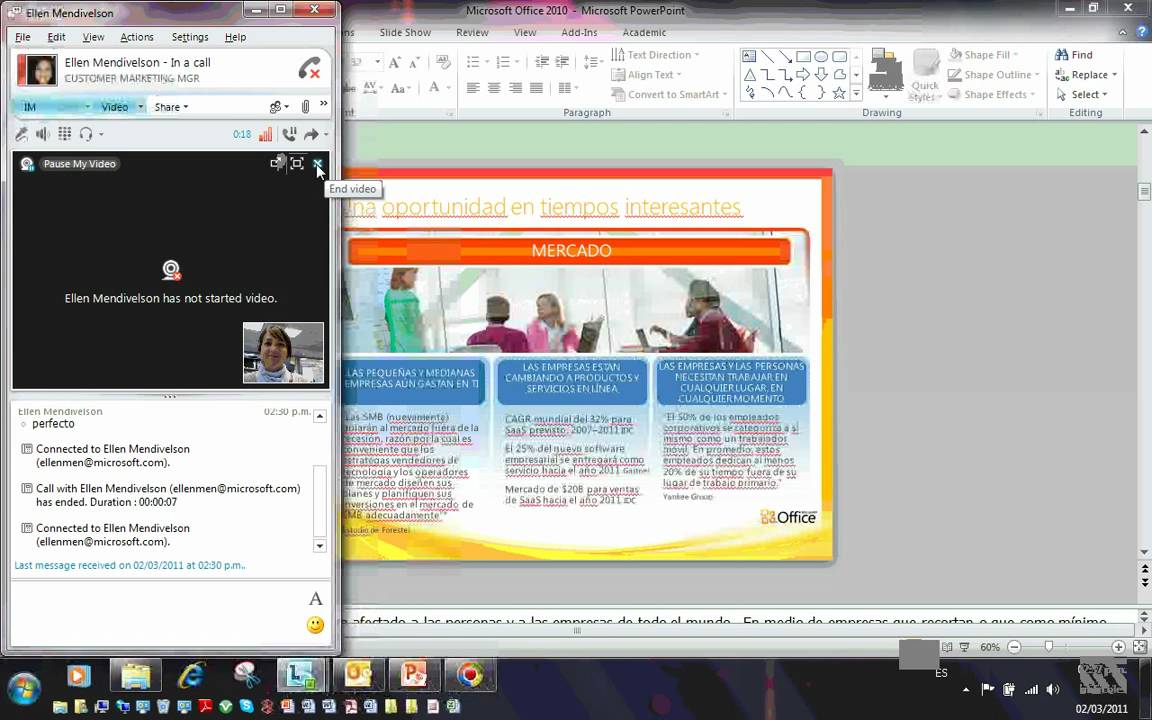The width and height of the screenshot is (1152, 720).
Task: Open the Lync Settings menu
Action: 190,37
